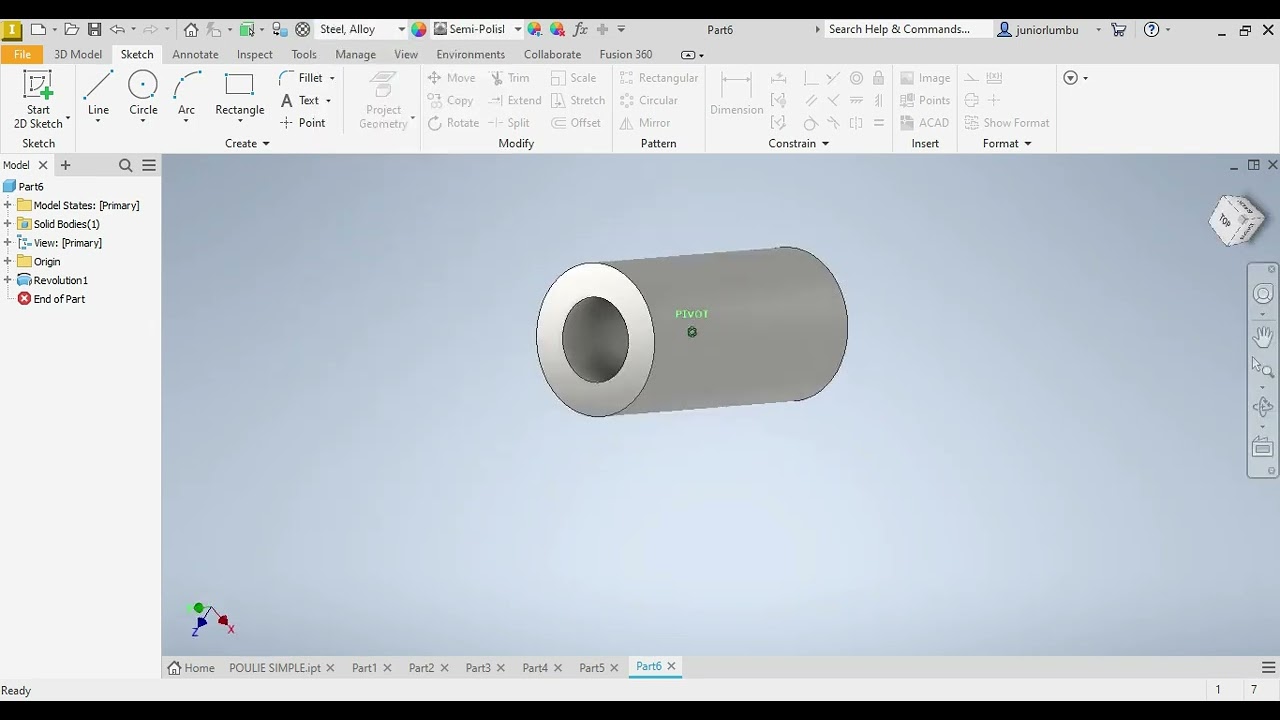The height and width of the screenshot is (720, 1280).
Task: Open the document tabs list menu
Action: 1268,668
